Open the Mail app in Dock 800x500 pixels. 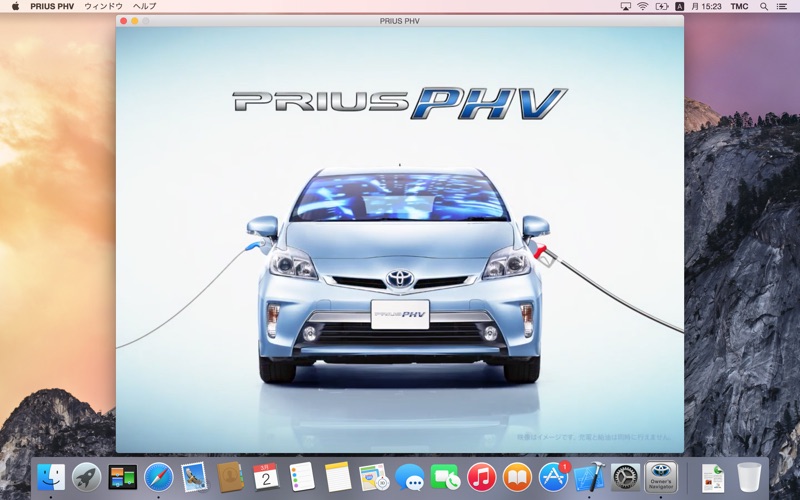(194, 478)
